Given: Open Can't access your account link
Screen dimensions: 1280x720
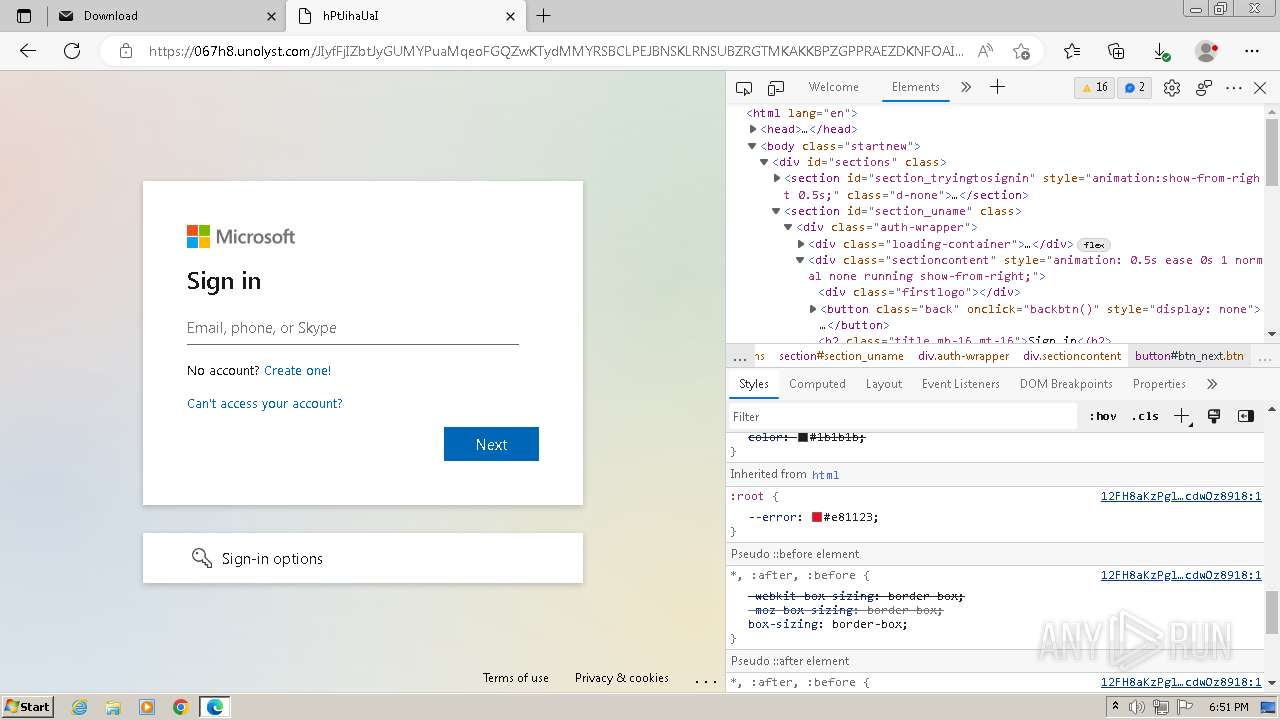Looking at the screenshot, I should [x=264, y=403].
